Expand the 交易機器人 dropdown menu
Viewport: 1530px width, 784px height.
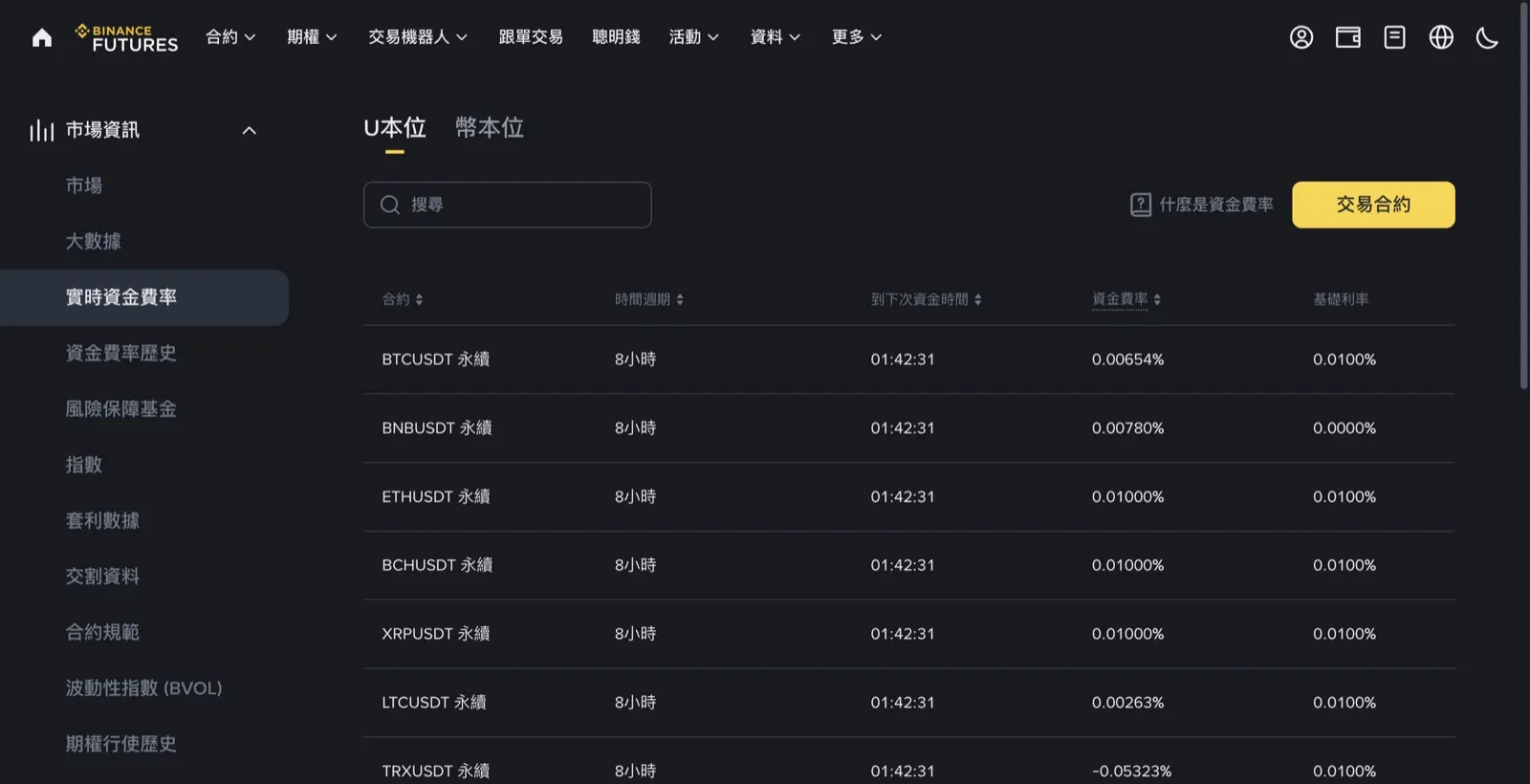pyautogui.click(x=418, y=37)
